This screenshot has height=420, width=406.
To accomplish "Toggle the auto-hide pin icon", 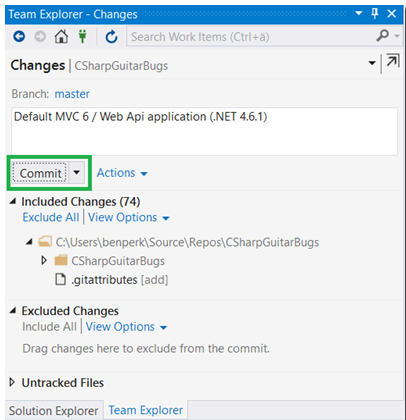I will coord(375,14).
